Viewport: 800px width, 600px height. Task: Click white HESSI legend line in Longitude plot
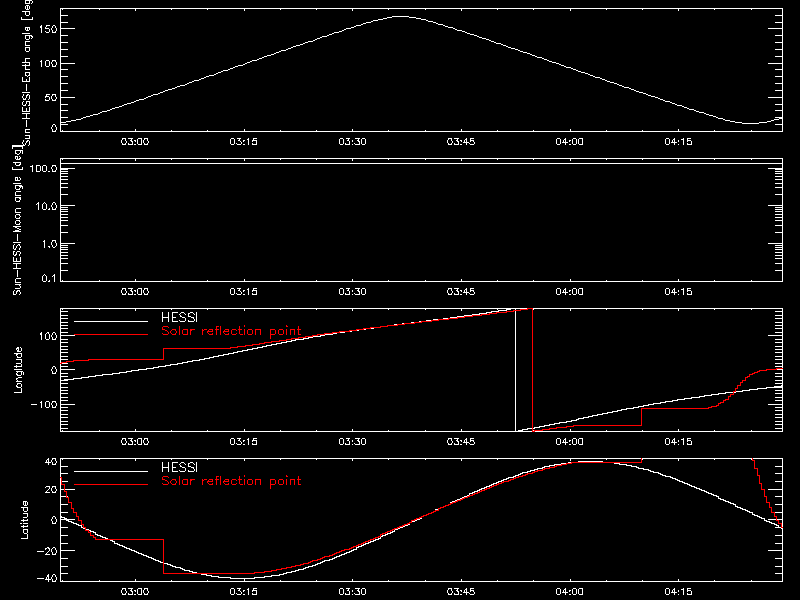(111, 321)
